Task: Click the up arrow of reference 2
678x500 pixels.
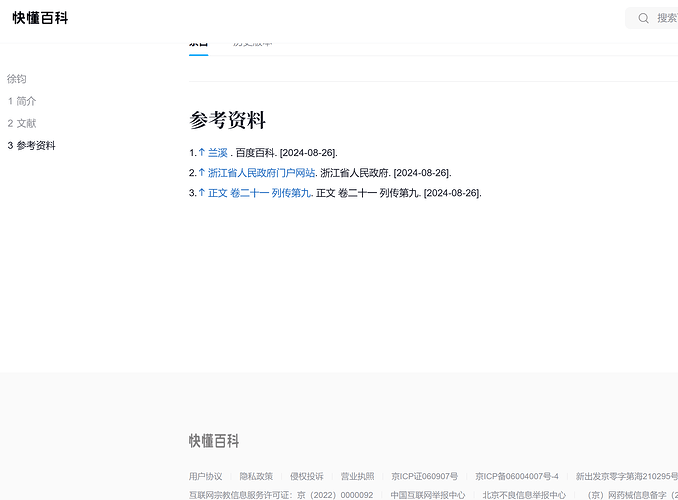Action: pos(201,172)
